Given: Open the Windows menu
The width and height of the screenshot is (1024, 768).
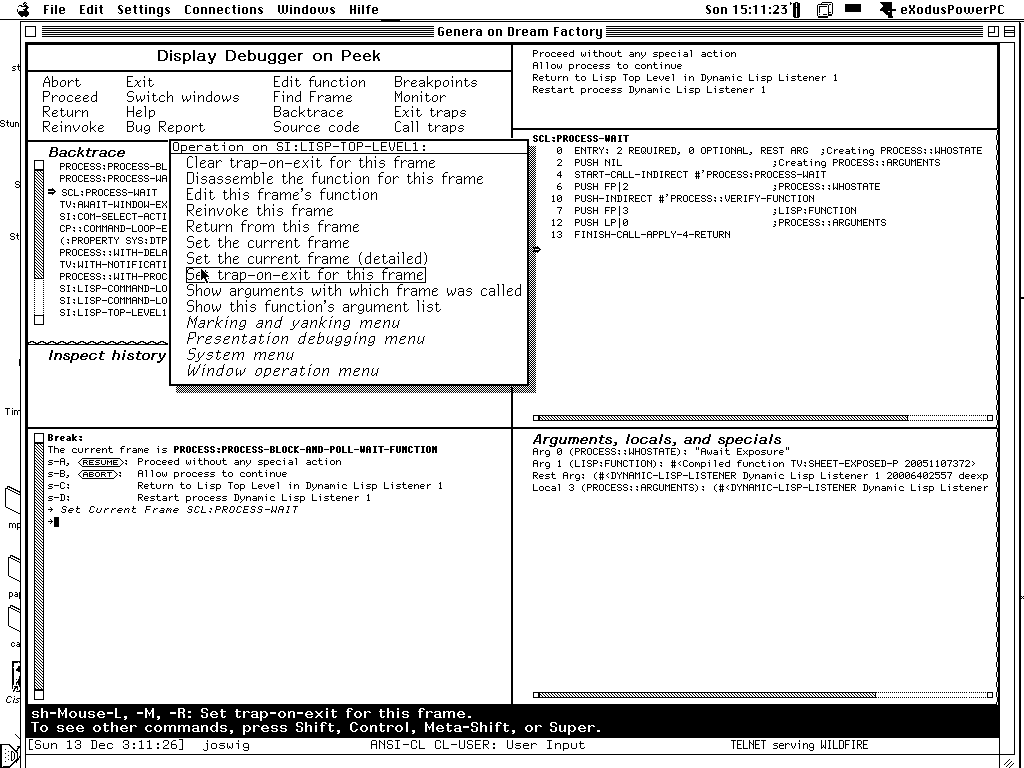Looking at the screenshot, I should (x=306, y=9).
